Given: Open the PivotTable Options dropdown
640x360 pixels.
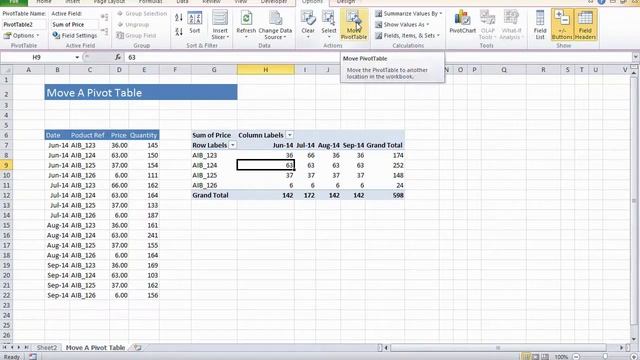Looking at the screenshot, I should click(22, 36).
